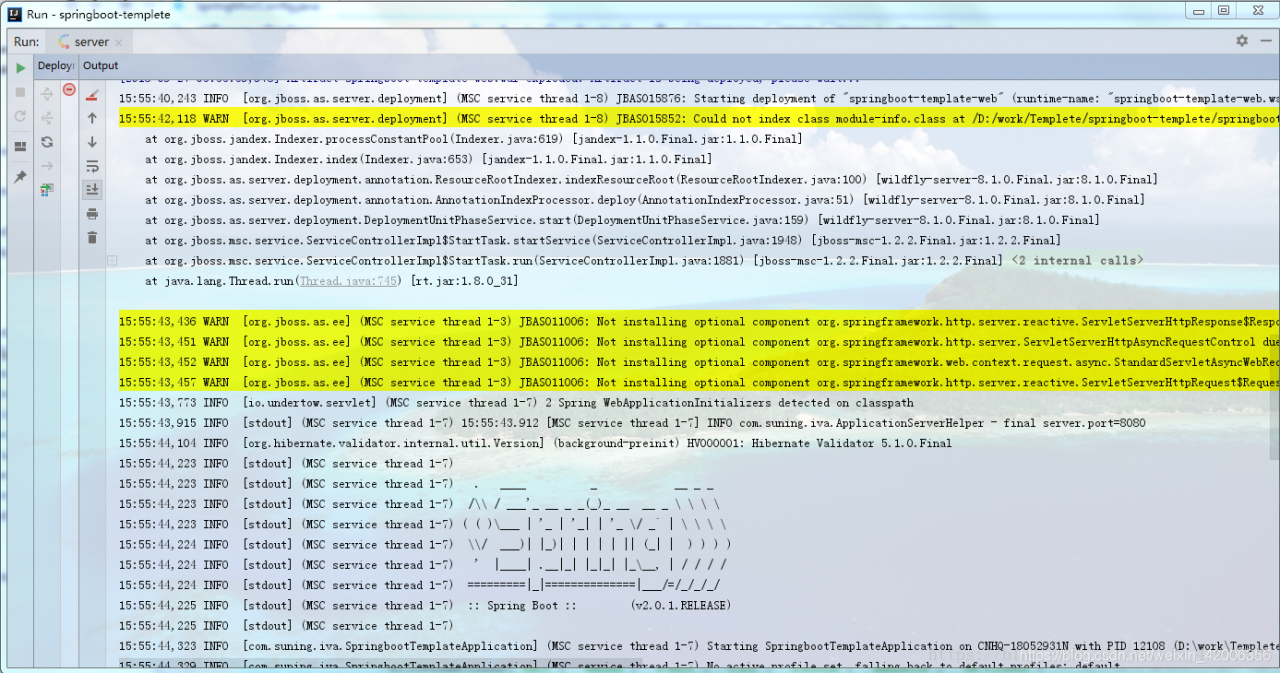The image size is (1280, 673).
Task: Toggle scroll to end of output
Action: 92,189
